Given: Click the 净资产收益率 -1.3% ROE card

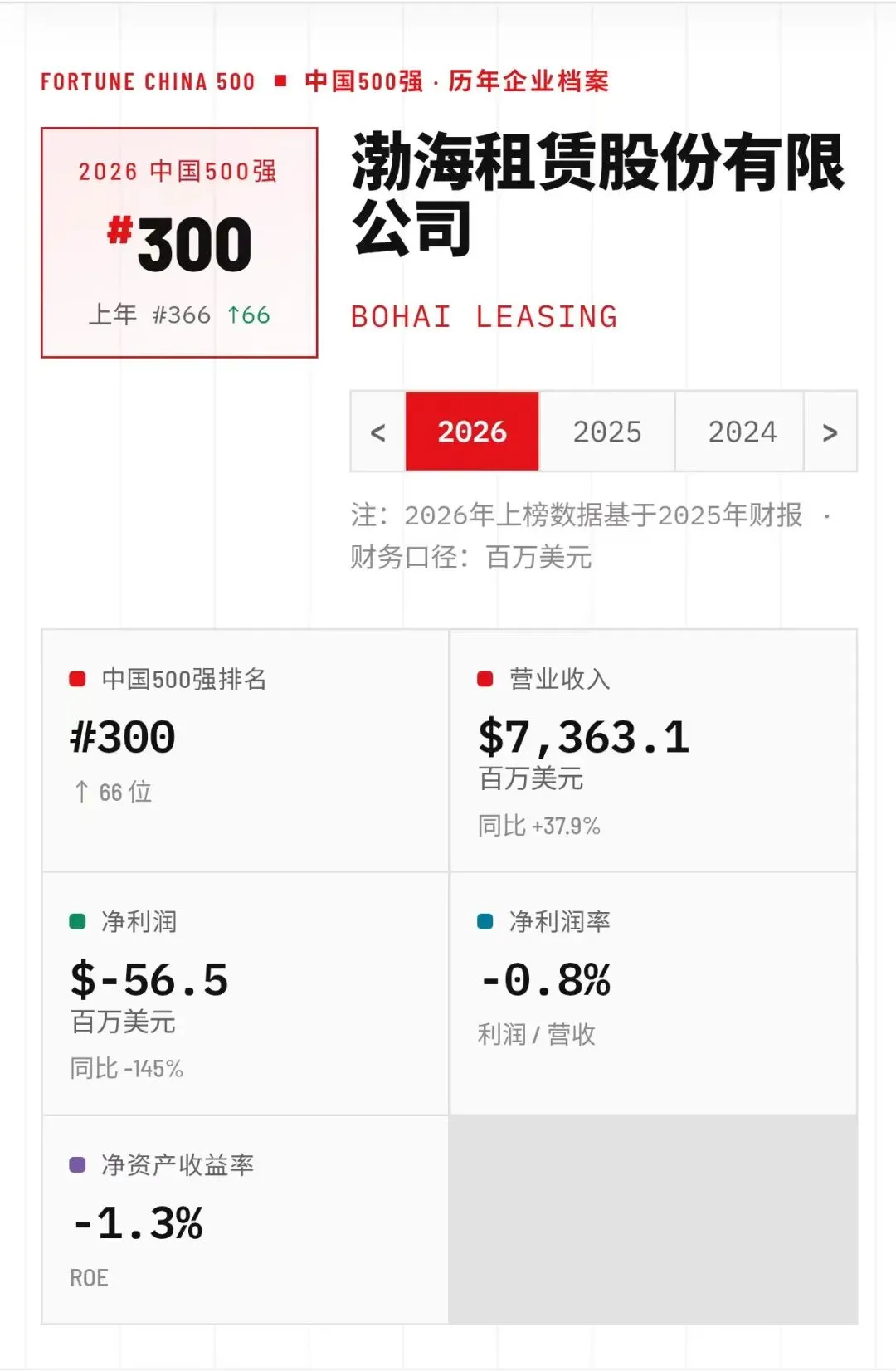Looking at the screenshot, I should [x=246, y=1220].
